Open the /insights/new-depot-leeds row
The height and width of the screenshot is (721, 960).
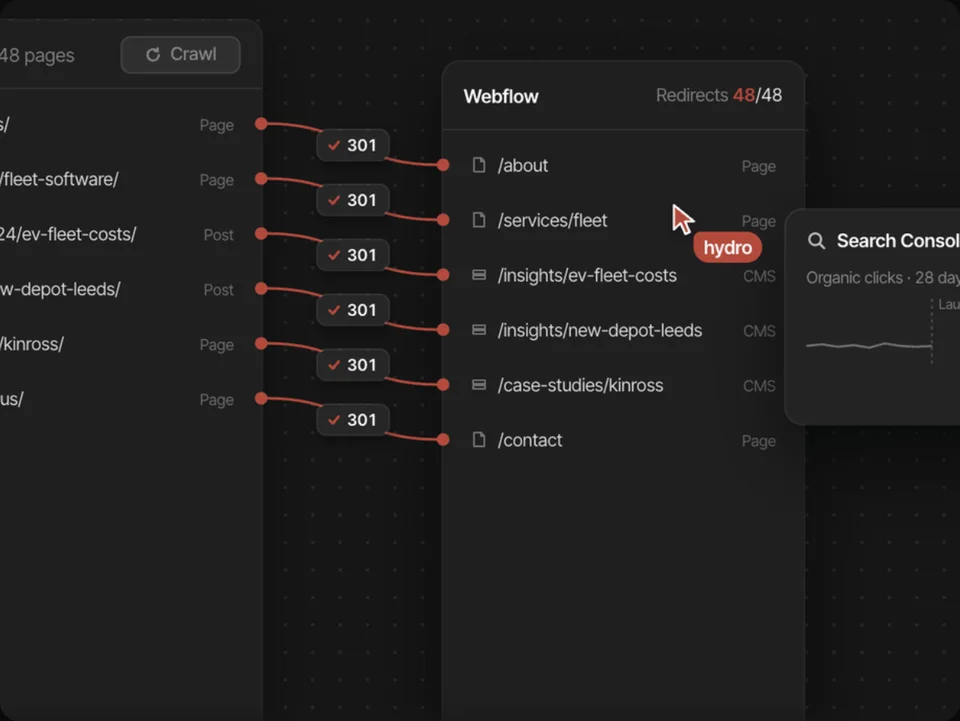click(623, 331)
